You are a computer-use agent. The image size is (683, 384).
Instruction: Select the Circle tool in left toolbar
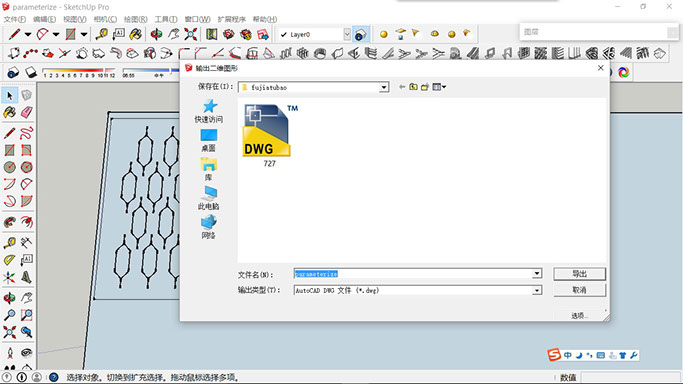coord(10,167)
